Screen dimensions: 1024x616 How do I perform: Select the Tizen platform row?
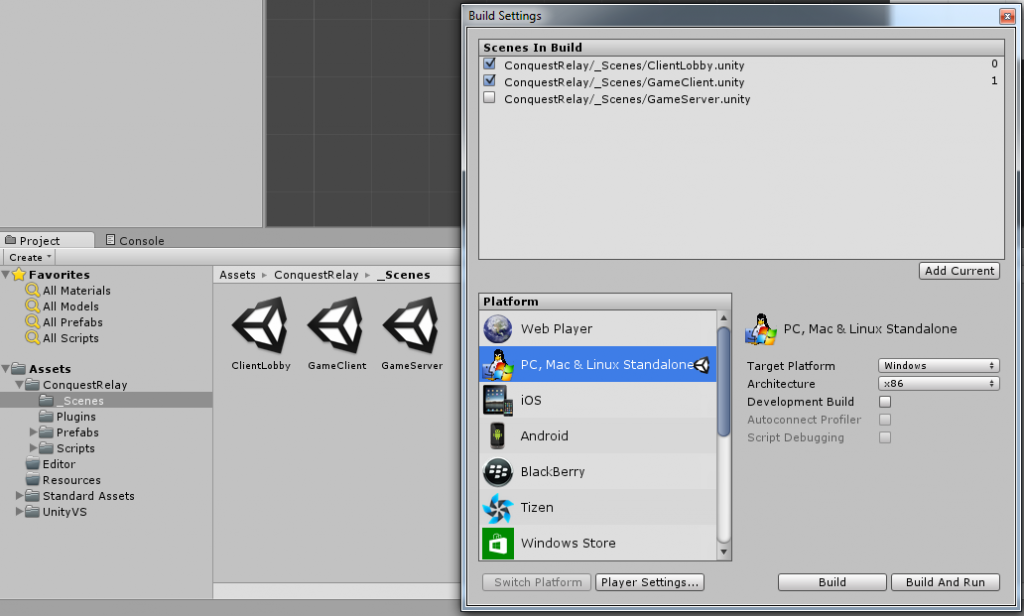(x=598, y=508)
